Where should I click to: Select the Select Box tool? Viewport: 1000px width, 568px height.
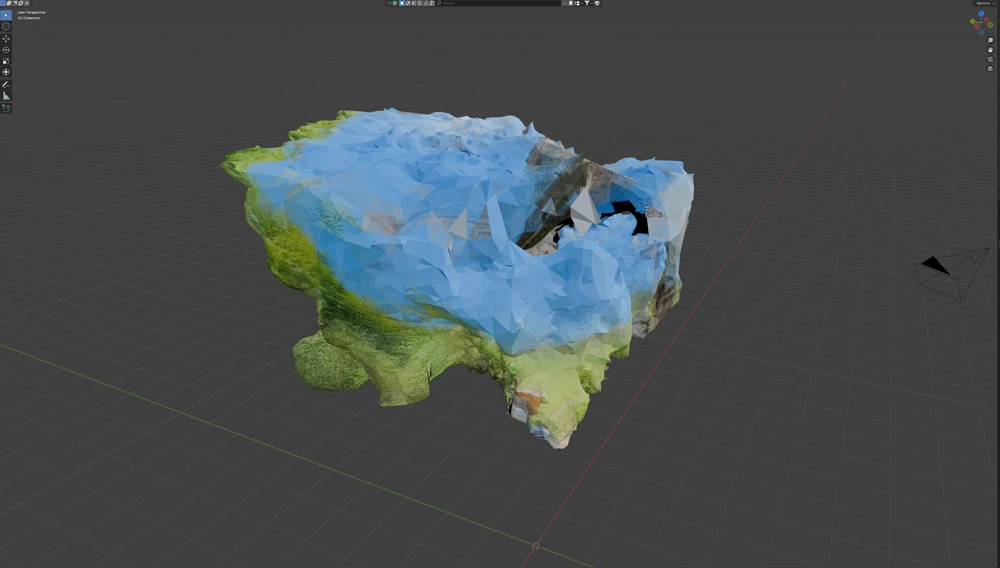(x=6, y=15)
